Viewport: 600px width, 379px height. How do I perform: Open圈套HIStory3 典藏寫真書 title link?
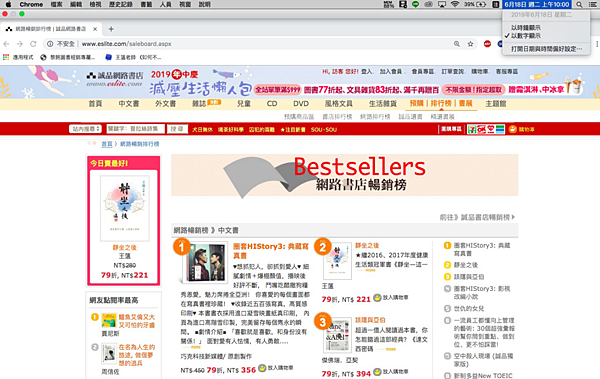click(x=271, y=251)
